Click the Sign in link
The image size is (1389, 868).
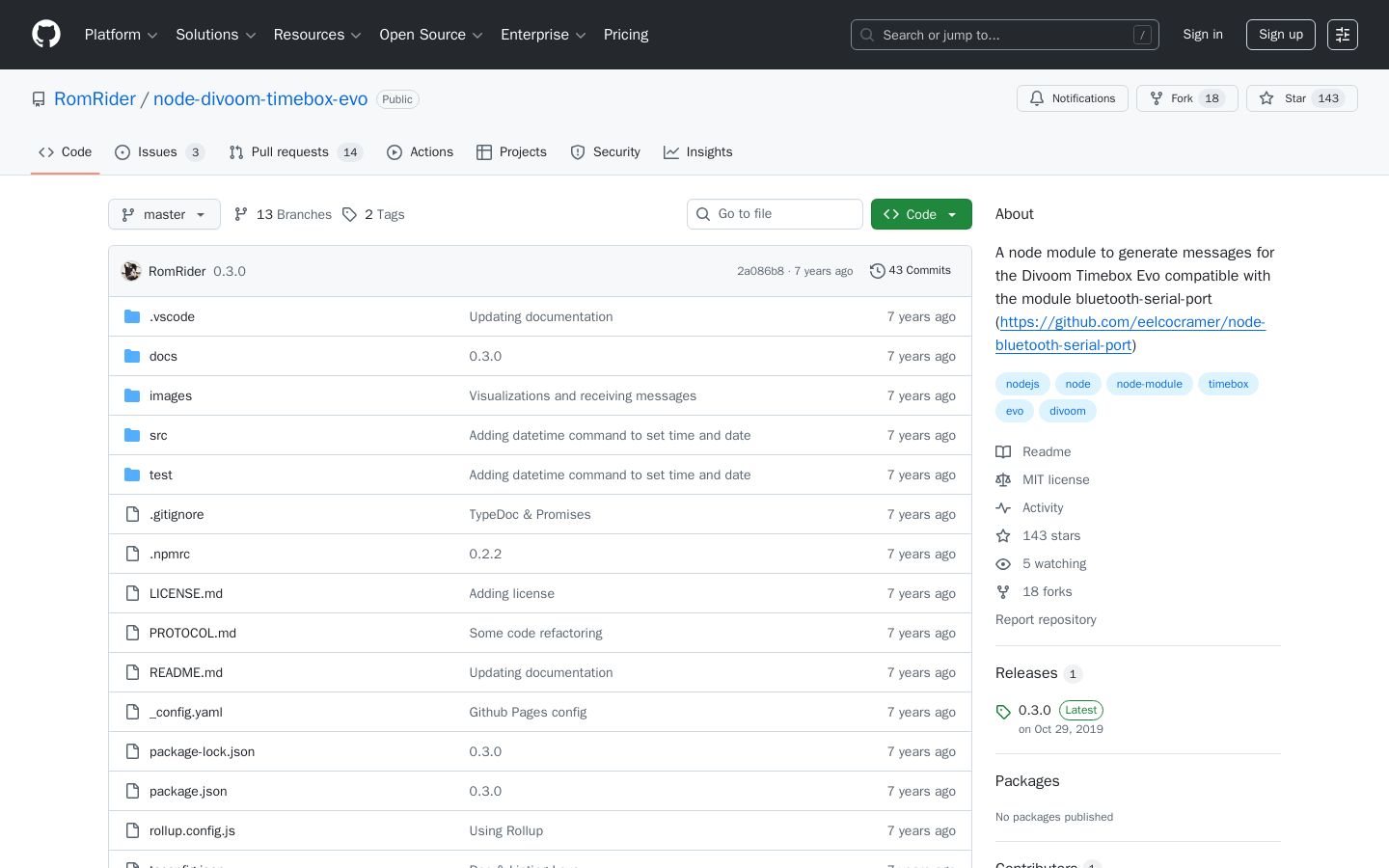click(1203, 35)
